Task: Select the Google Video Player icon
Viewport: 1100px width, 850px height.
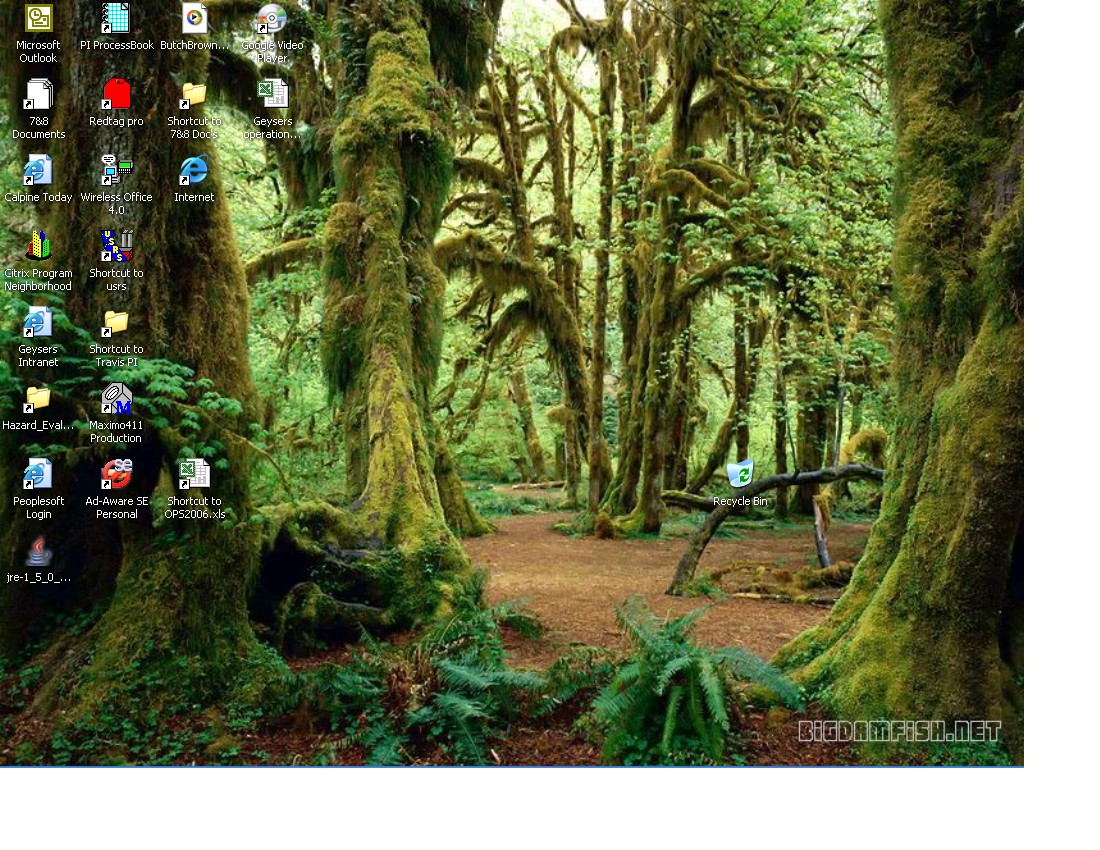Action: 272,19
